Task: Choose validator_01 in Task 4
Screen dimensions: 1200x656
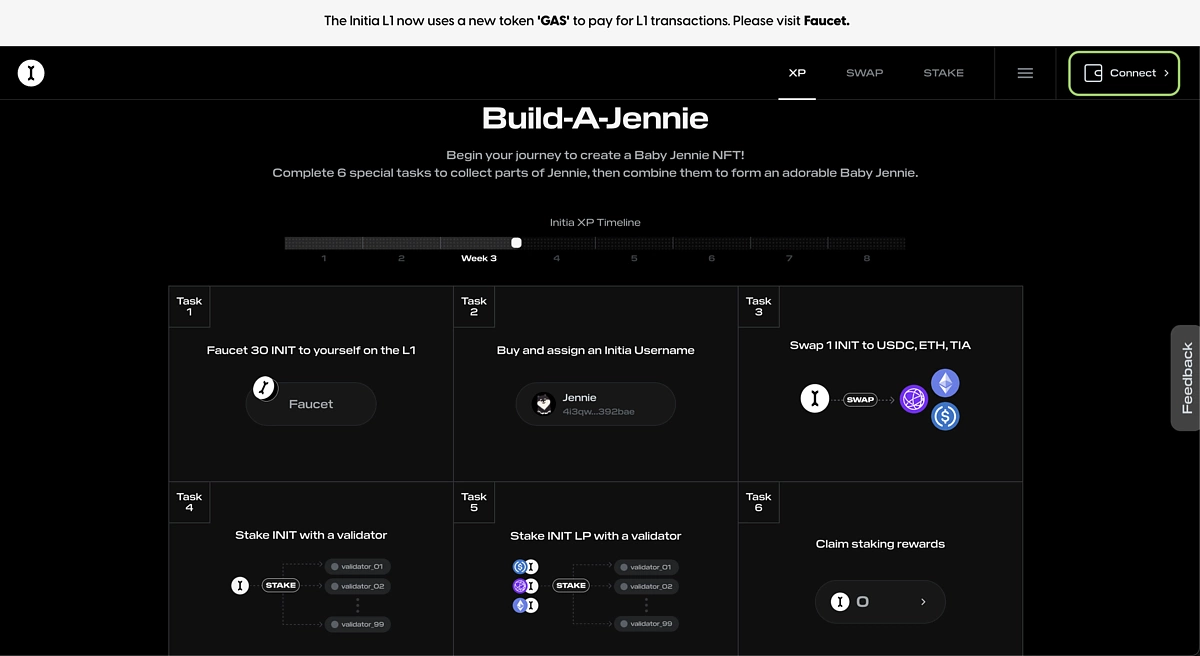Action: click(358, 566)
